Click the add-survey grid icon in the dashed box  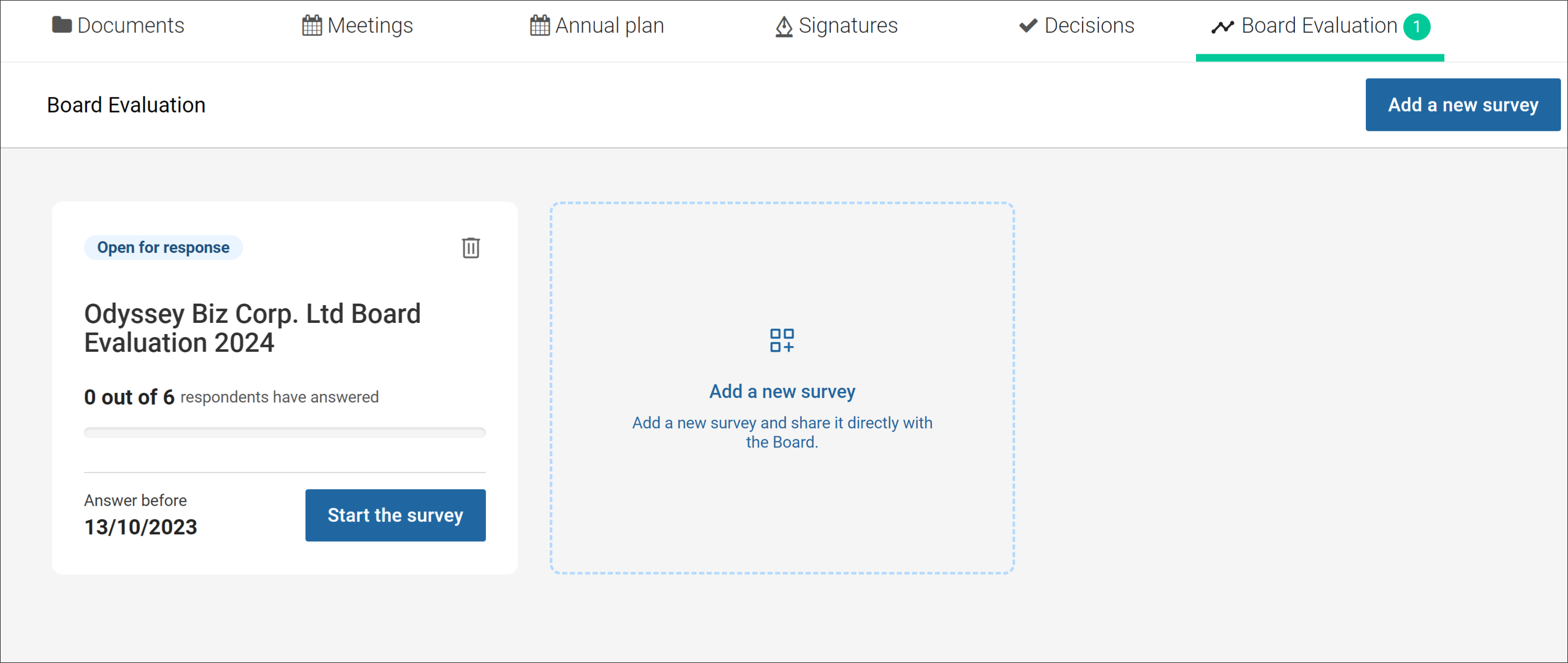coord(782,340)
